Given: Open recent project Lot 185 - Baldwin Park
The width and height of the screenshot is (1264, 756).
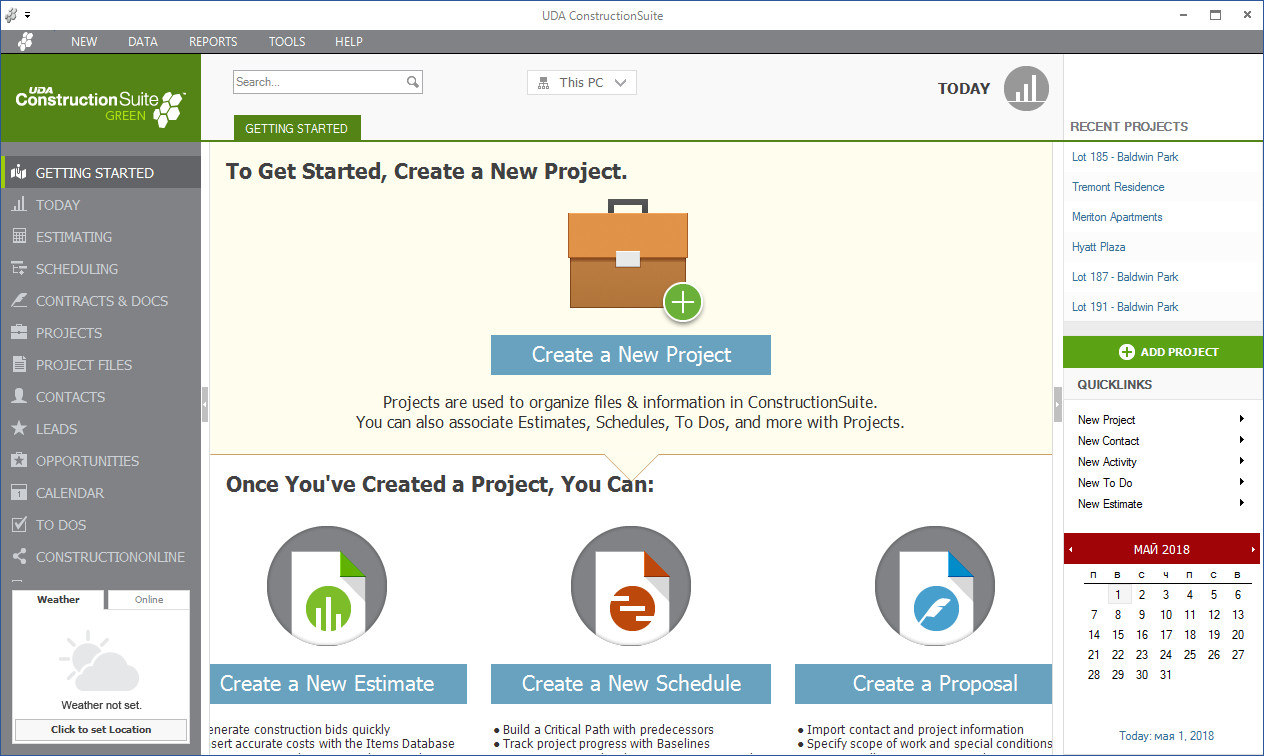Looking at the screenshot, I should (1125, 157).
